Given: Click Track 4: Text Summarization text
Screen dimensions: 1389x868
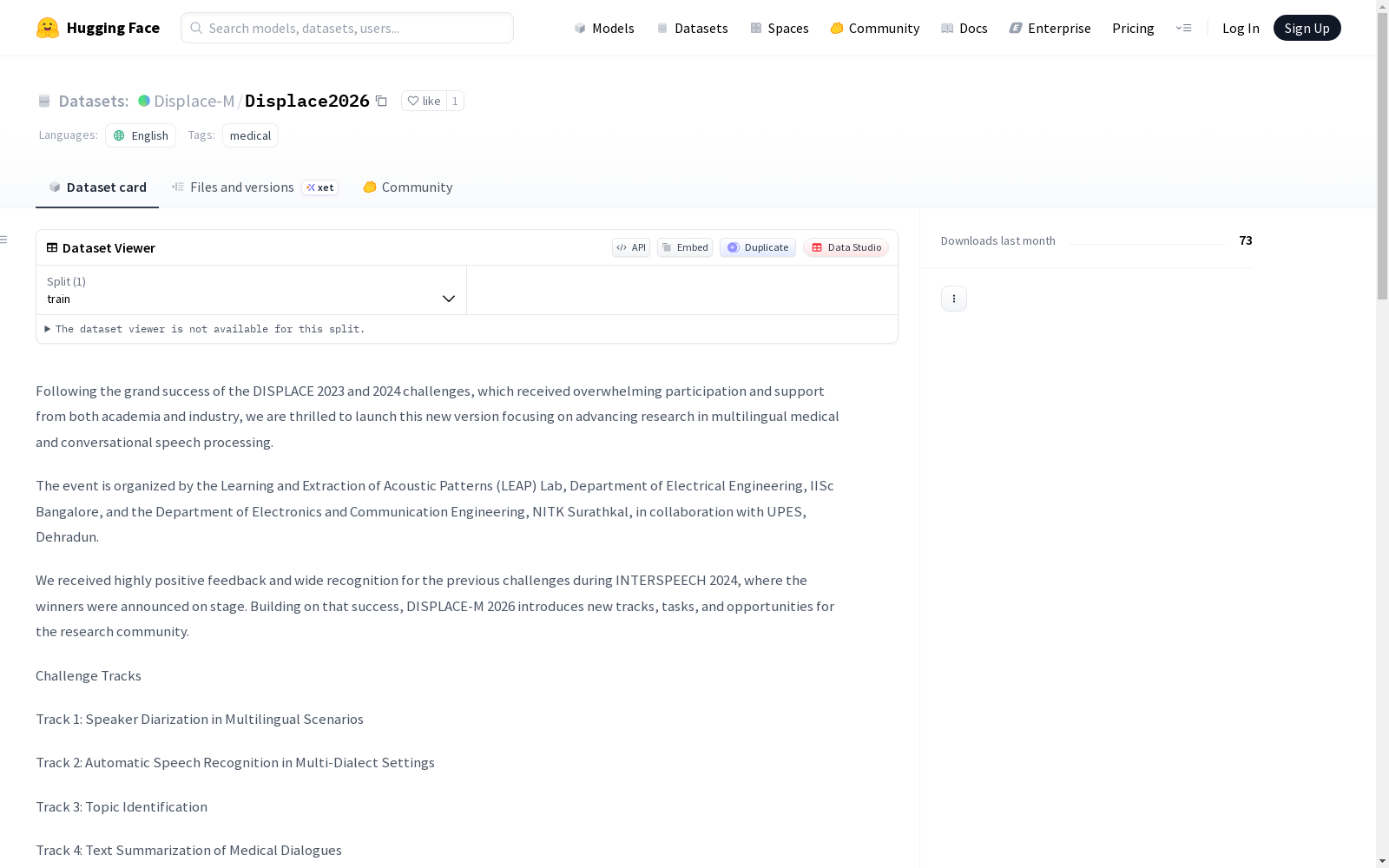Looking at the screenshot, I should pos(188,850).
